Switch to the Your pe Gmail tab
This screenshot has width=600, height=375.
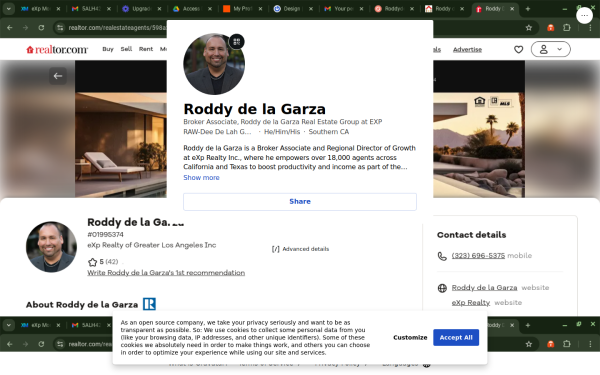tap(344, 8)
